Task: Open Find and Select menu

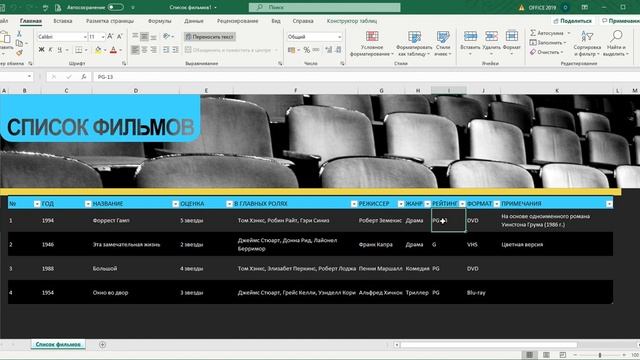Action: [616, 43]
